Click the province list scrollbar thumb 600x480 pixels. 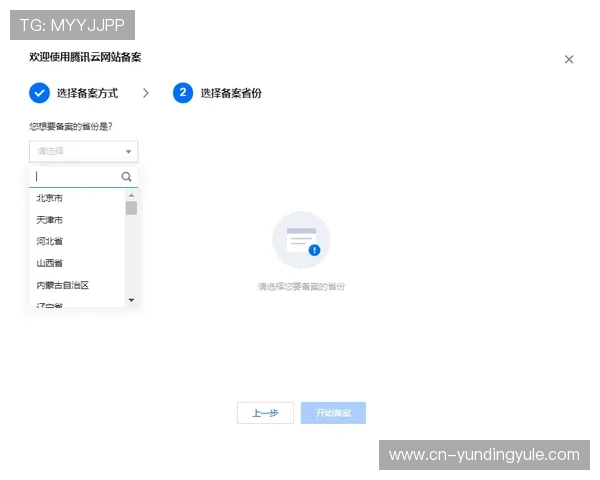tap(131, 208)
